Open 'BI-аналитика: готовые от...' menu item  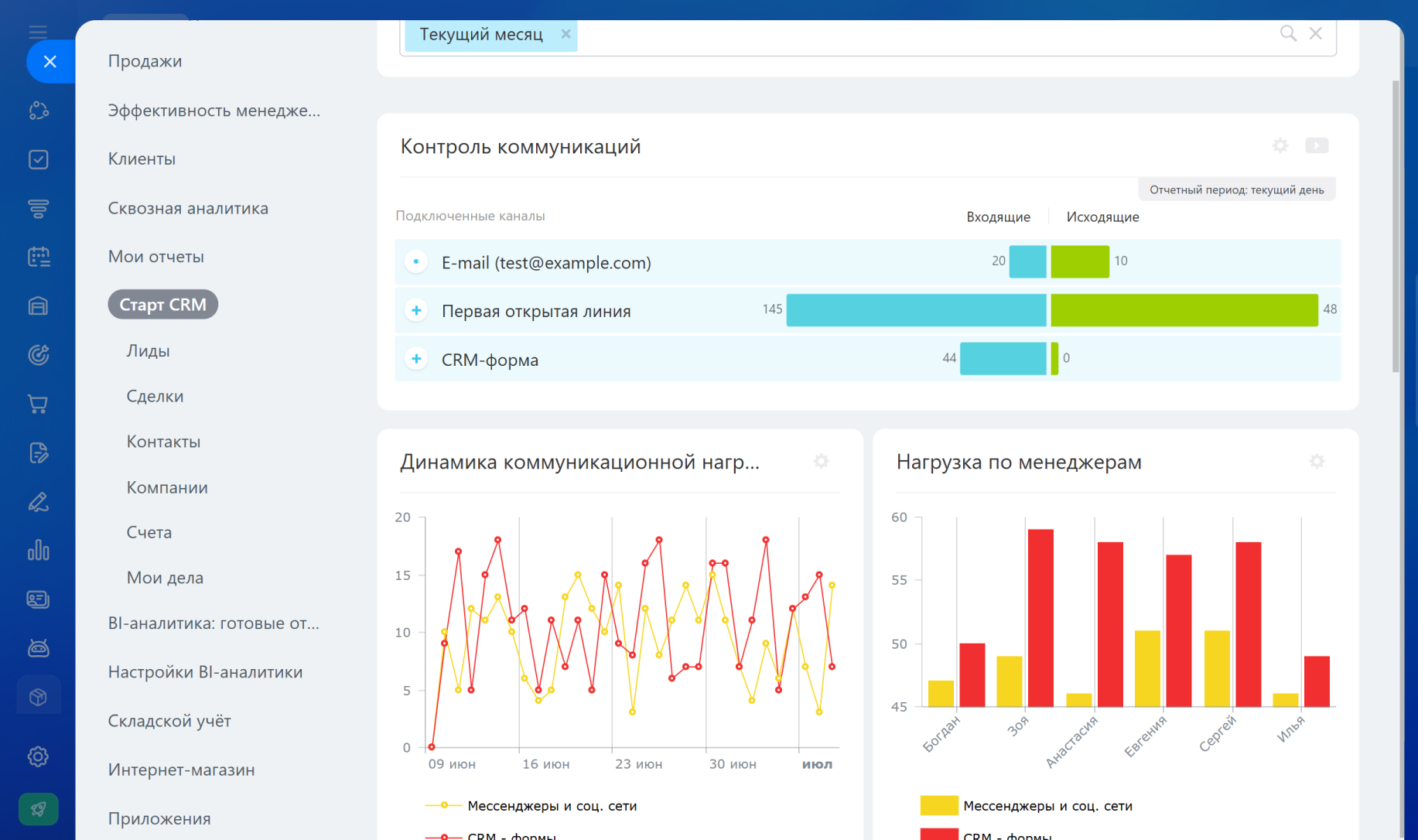pyautogui.click(x=214, y=623)
